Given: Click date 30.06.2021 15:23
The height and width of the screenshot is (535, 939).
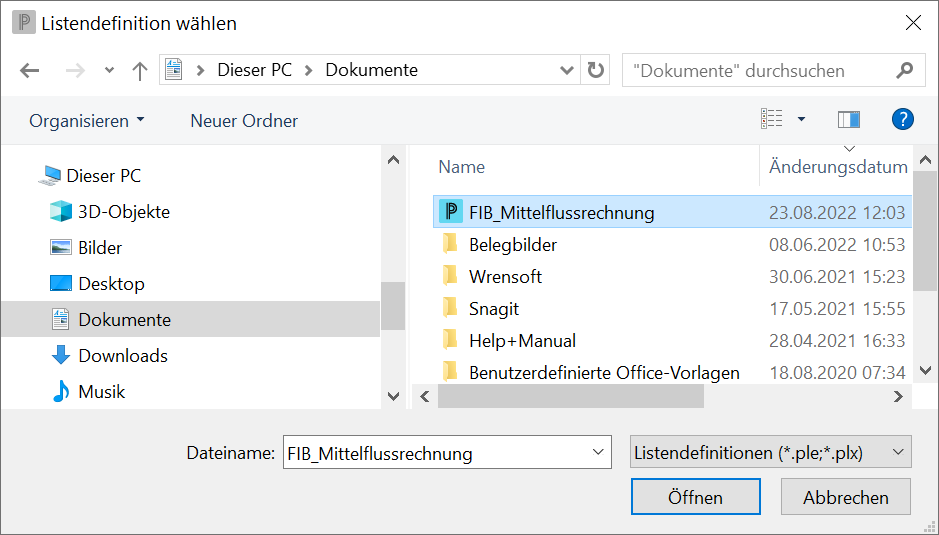Looking at the screenshot, I should pyautogui.click(x=837, y=277).
